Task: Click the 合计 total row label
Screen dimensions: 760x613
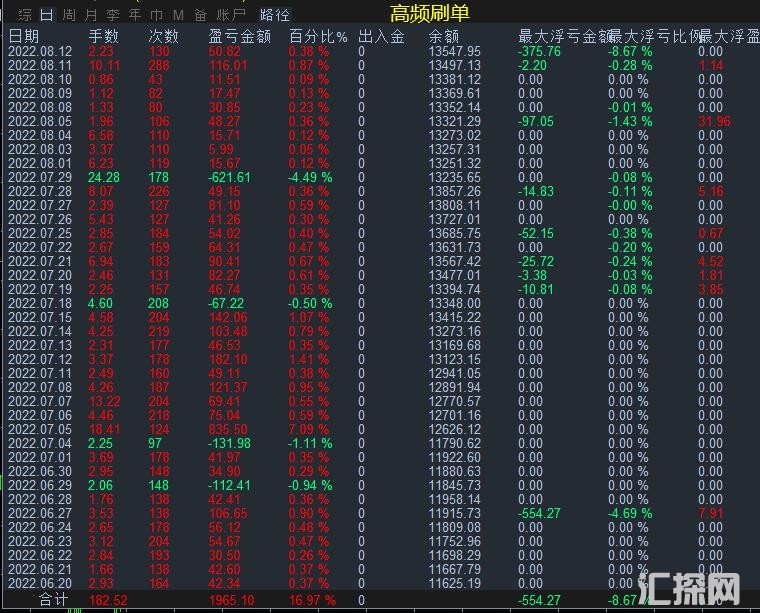Action: coord(54,598)
